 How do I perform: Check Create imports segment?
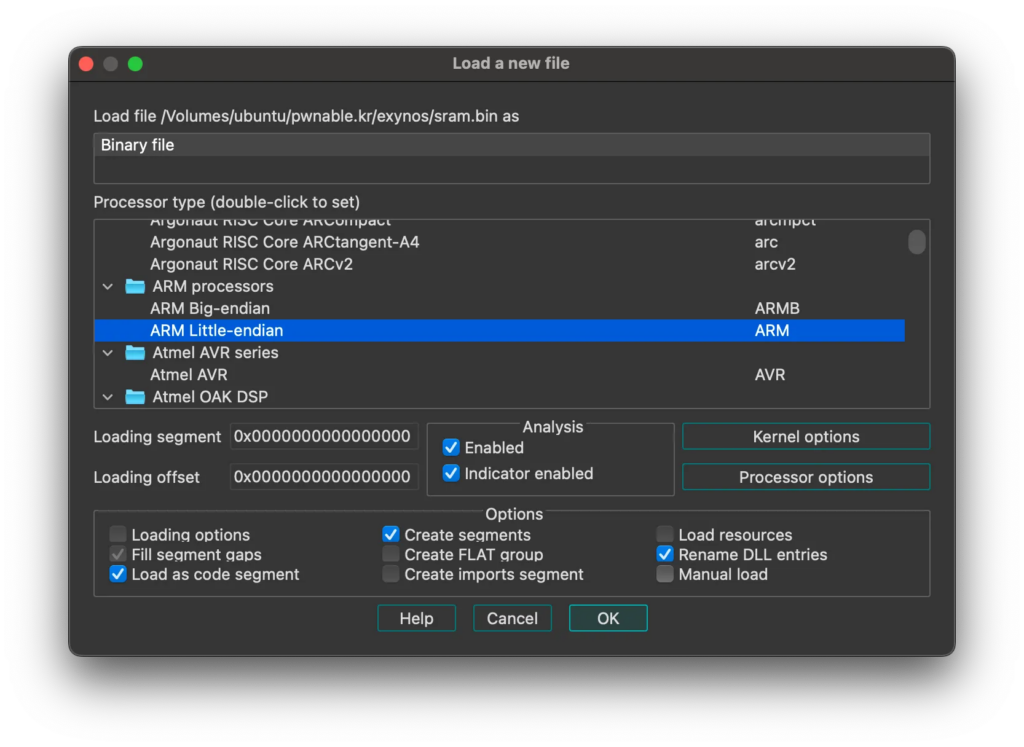pos(391,574)
